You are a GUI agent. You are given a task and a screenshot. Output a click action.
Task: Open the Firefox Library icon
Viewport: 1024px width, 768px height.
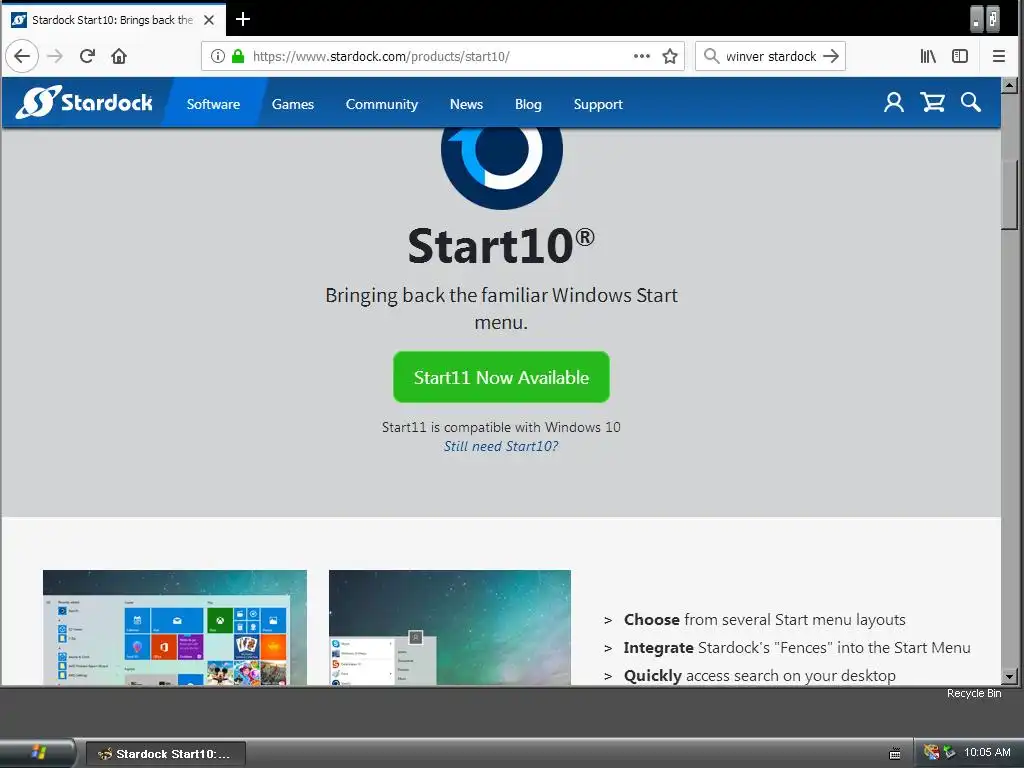click(928, 56)
